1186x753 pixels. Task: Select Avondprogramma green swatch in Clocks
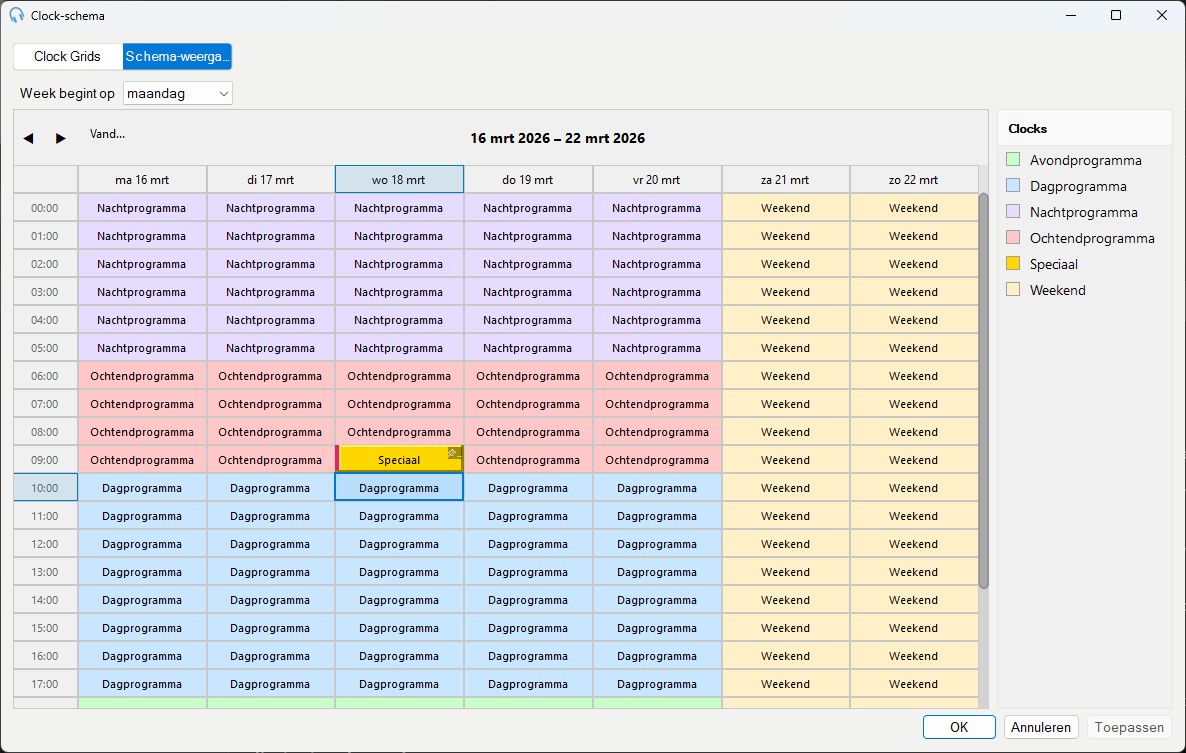click(x=1014, y=160)
